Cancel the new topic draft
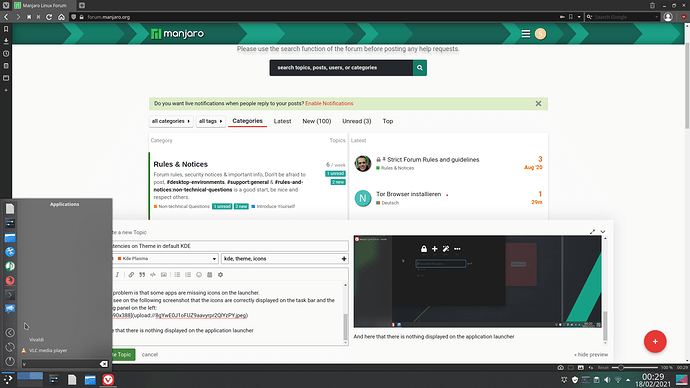This screenshot has height=388, width=690. pyautogui.click(x=150, y=354)
